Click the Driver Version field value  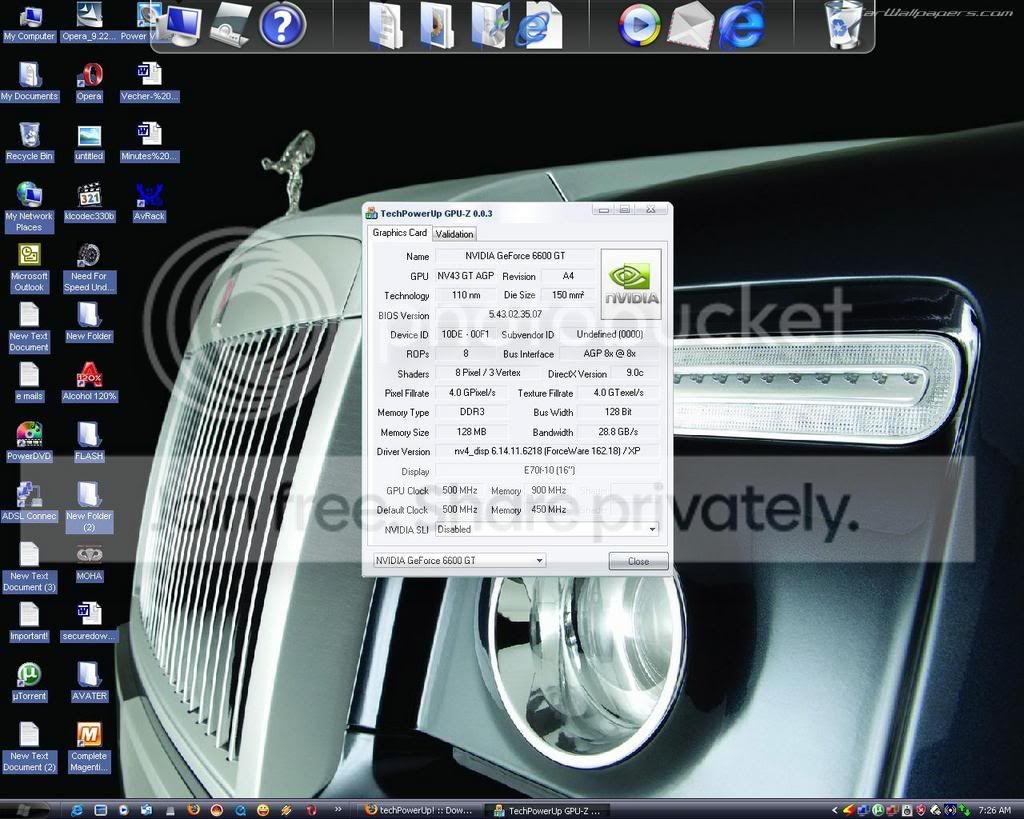[x=547, y=451]
